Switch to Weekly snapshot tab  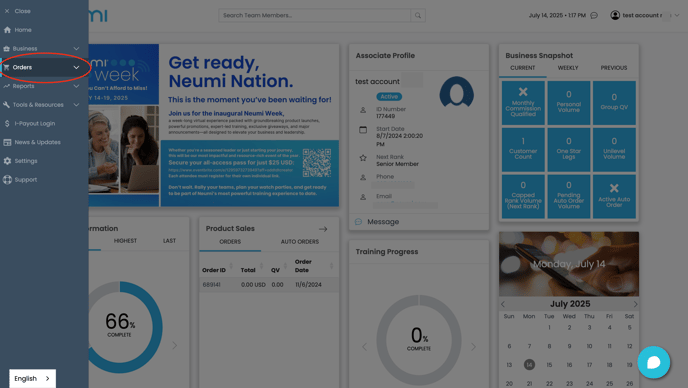click(x=568, y=68)
